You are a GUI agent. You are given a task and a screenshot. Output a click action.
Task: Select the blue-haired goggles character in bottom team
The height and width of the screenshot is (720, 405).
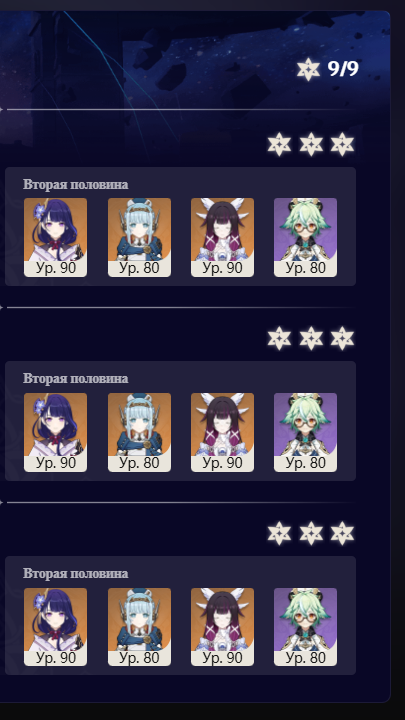[139, 627]
